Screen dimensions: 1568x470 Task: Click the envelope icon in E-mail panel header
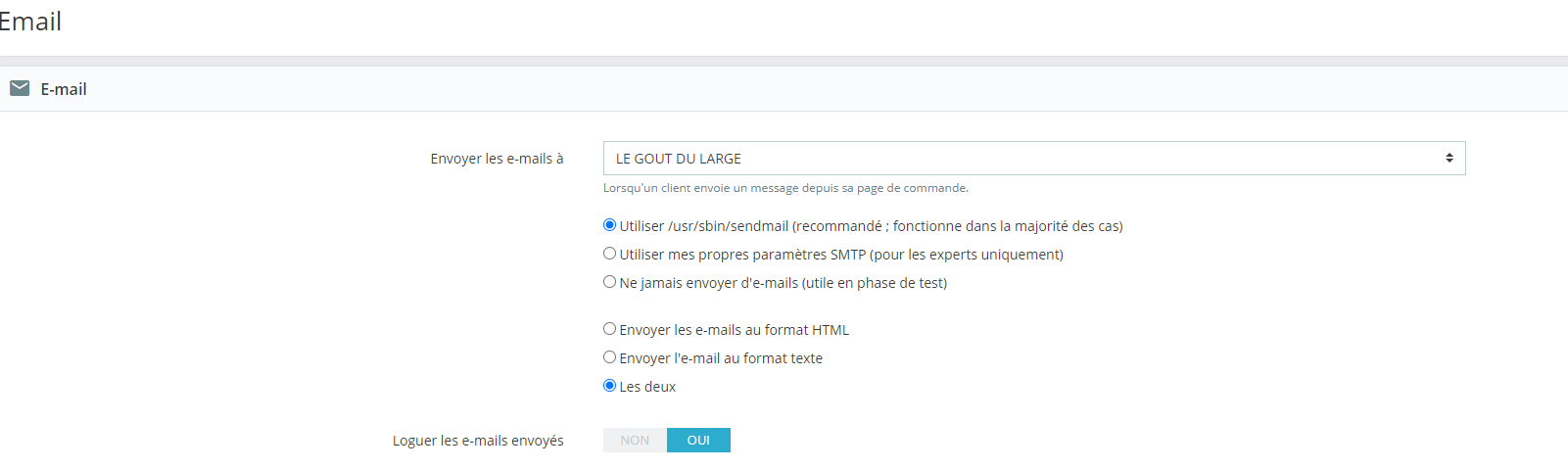click(20, 89)
